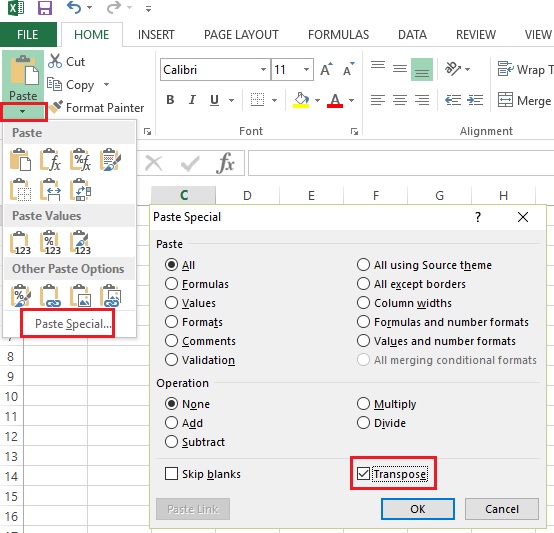This screenshot has height=533, width=554.
Task: Choose Keep Source Column Widths paste icon
Action: coord(50,190)
